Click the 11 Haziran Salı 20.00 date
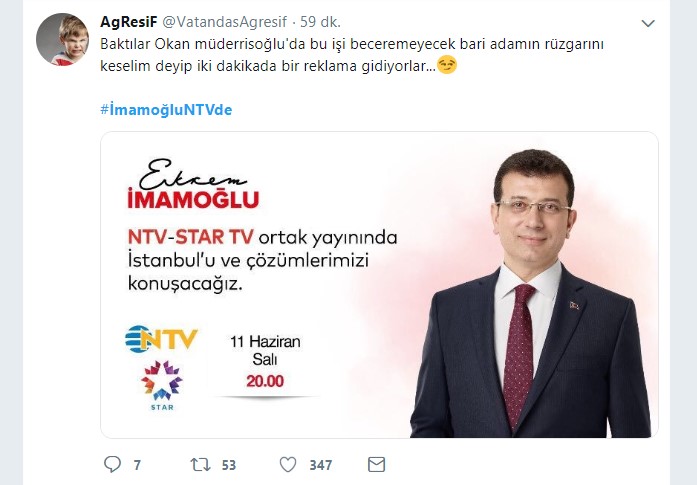Viewport: 697px width, 485px height. (x=265, y=361)
